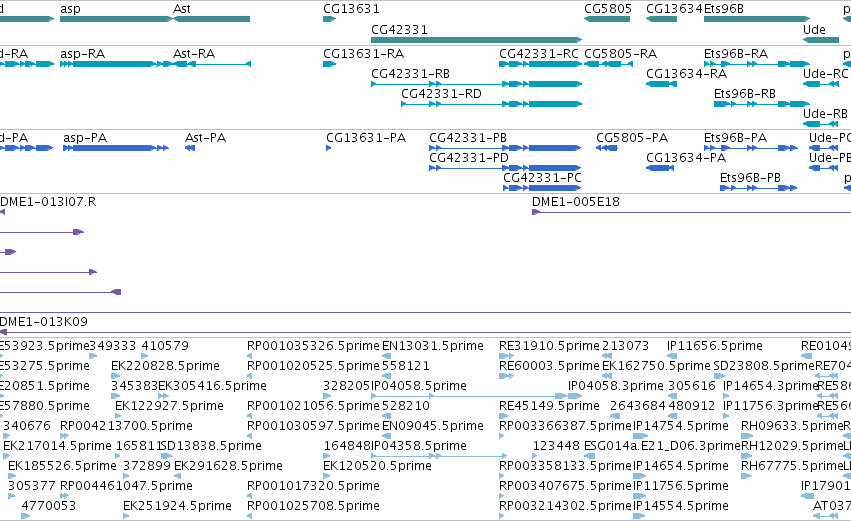Click EST label EN13031.5prime
This screenshot has height=521, width=851.
click(x=433, y=346)
